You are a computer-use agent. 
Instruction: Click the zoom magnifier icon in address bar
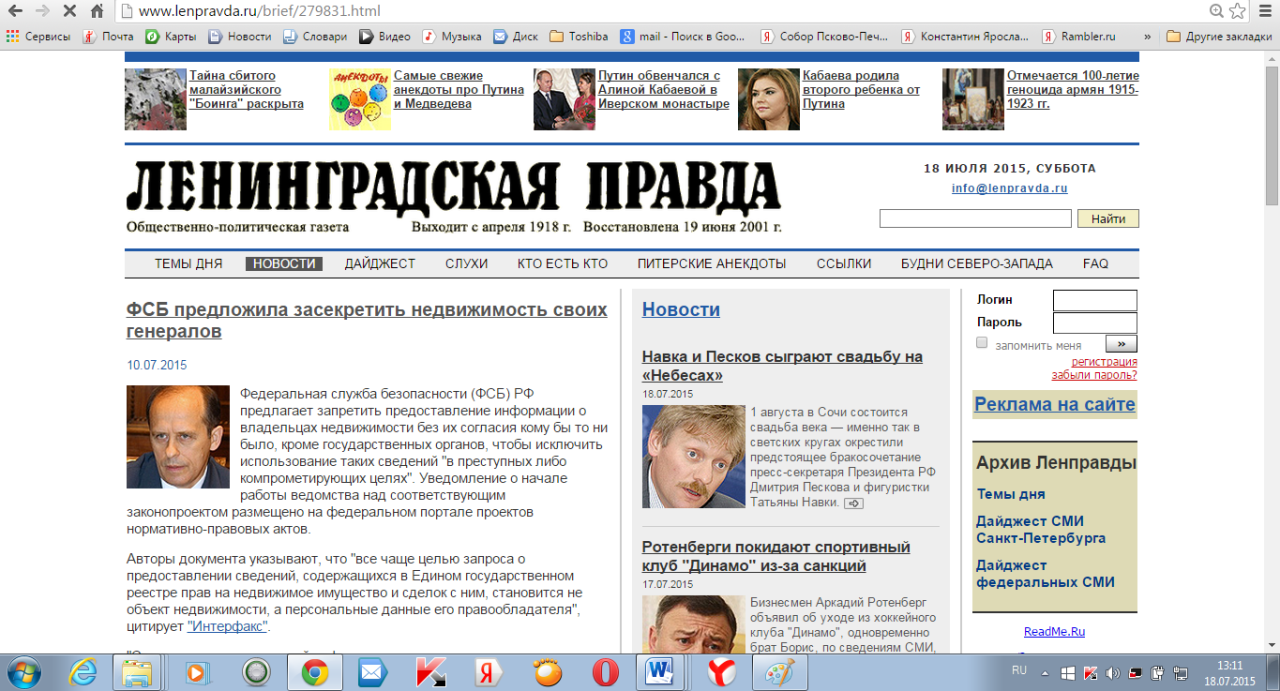pyautogui.click(x=1216, y=11)
